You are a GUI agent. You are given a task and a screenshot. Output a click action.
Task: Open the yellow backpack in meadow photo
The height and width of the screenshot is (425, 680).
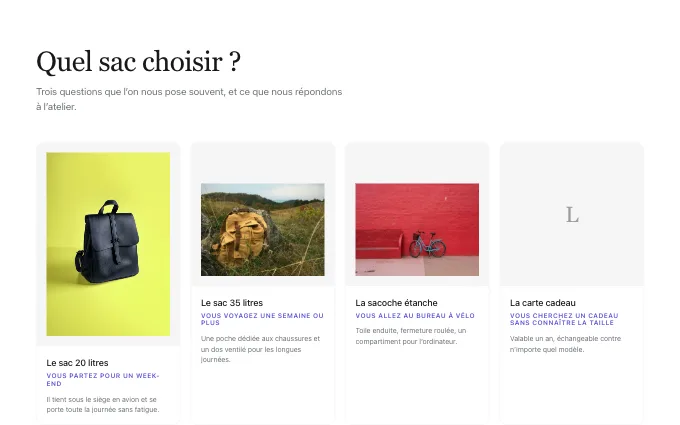click(x=262, y=229)
